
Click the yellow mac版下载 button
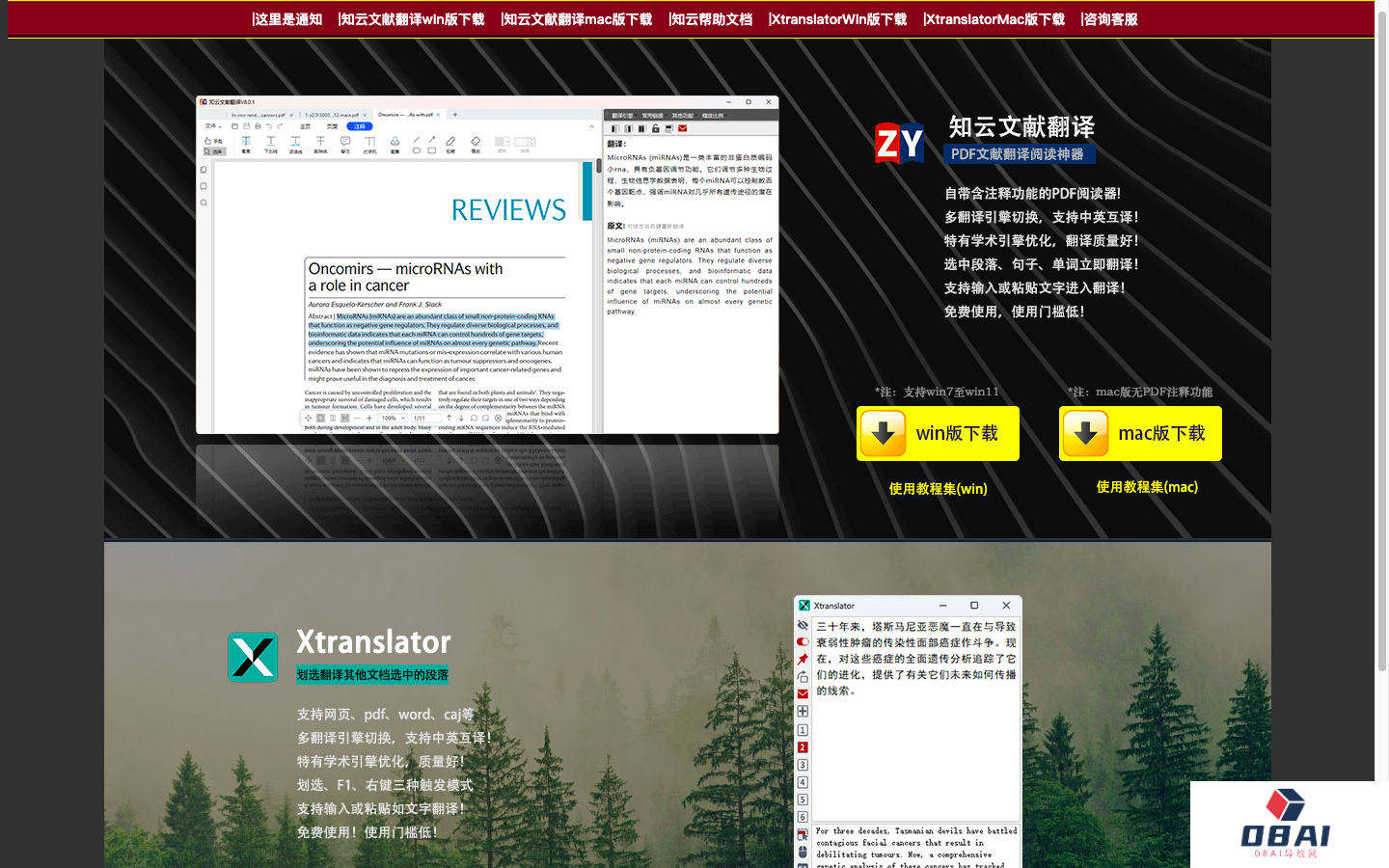[x=1140, y=433]
